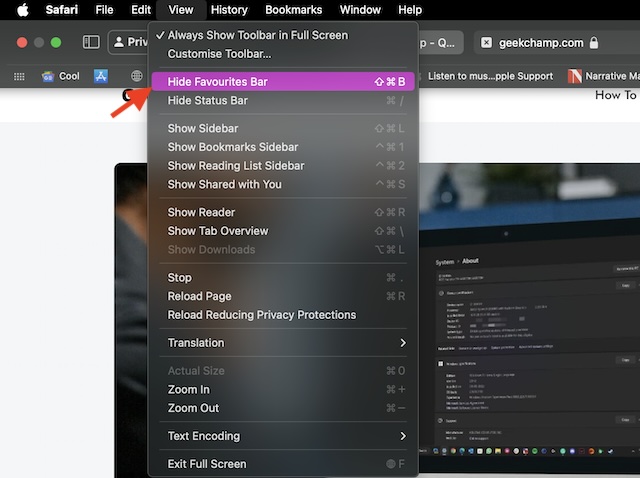Click the App Store favourites icon
Image resolution: width=640 pixels, height=478 pixels.
[x=101, y=76]
